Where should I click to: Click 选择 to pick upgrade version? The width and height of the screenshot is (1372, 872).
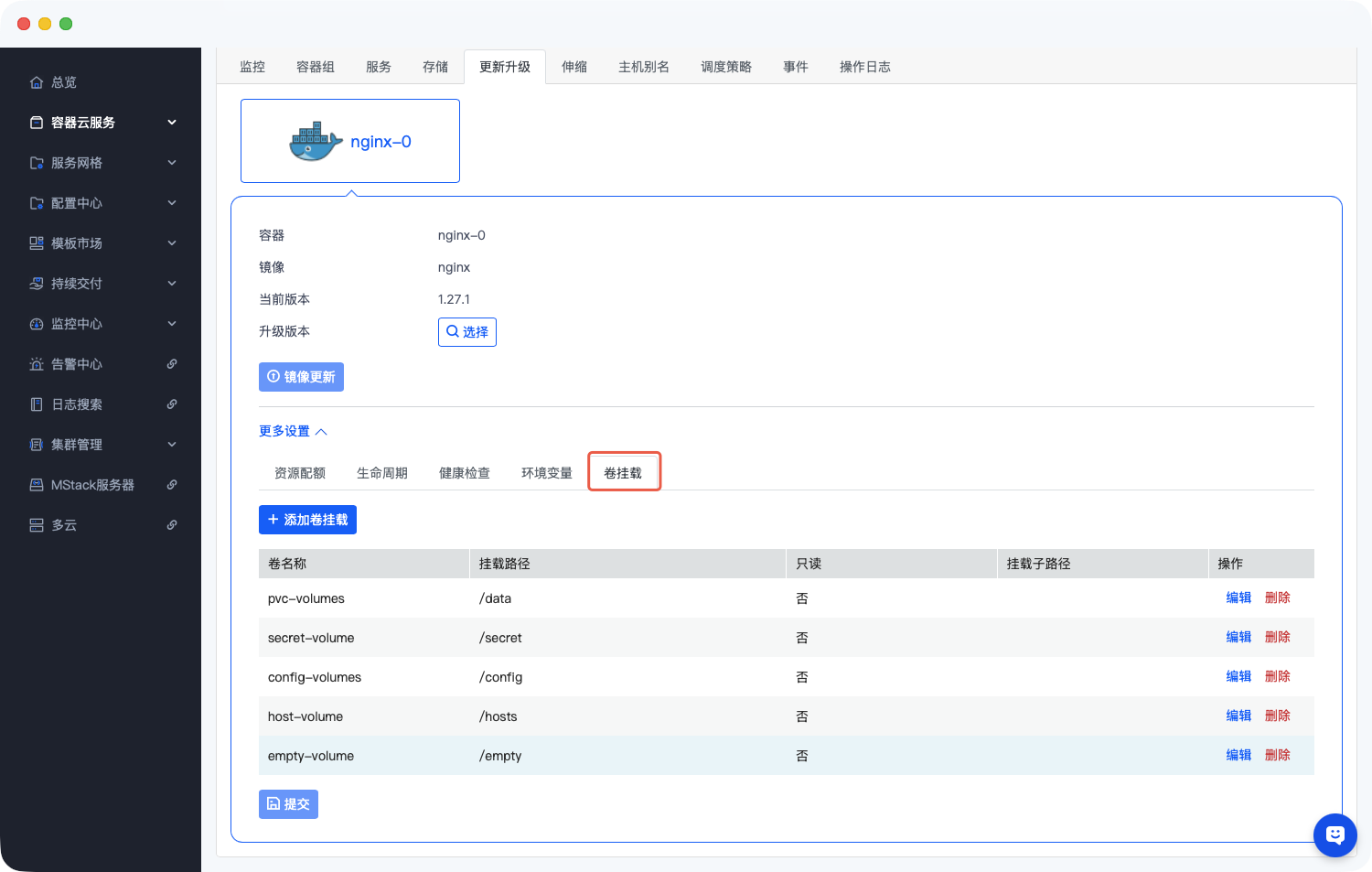(467, 332)
